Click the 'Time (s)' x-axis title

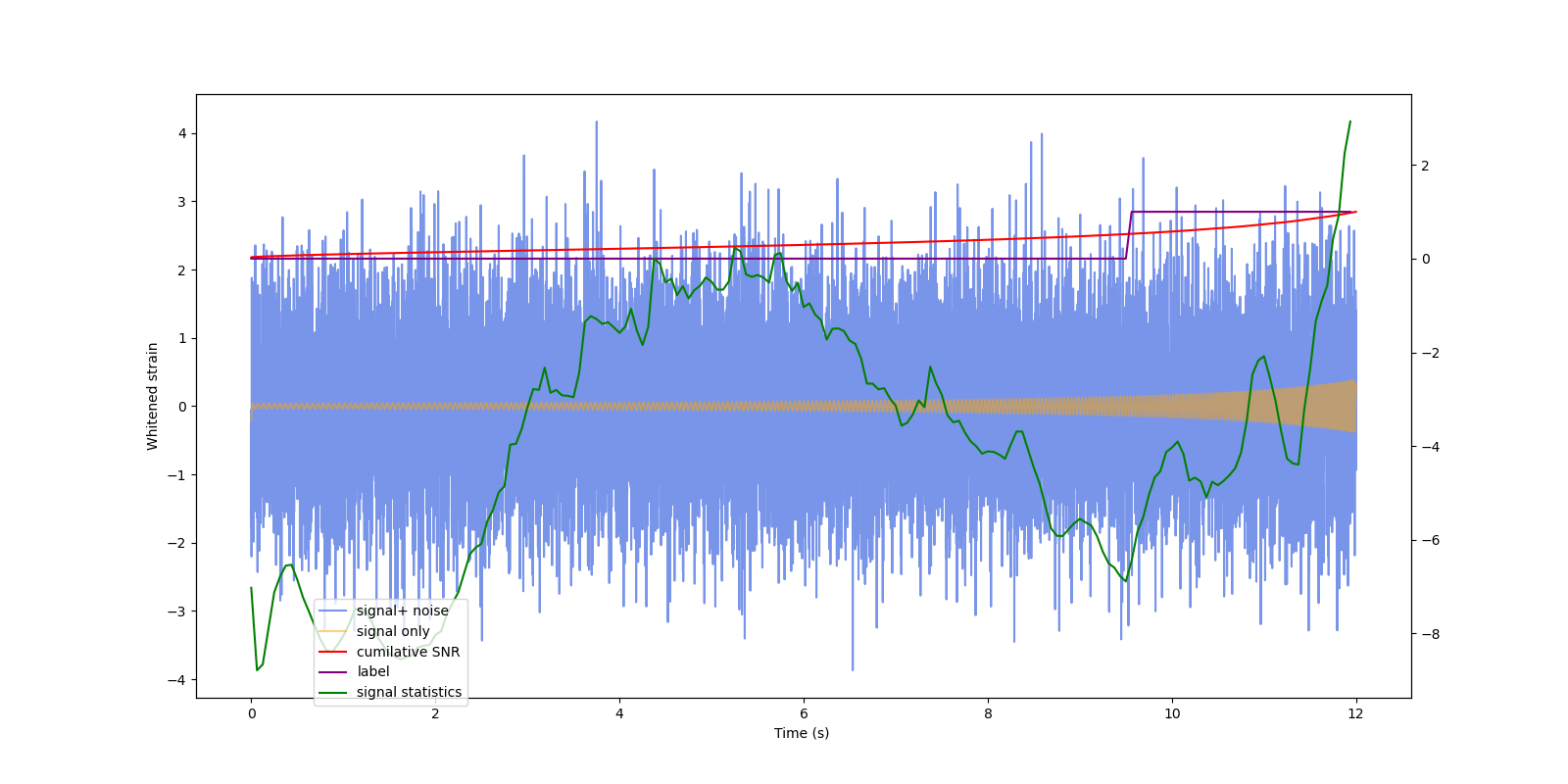tap(802, 733)
